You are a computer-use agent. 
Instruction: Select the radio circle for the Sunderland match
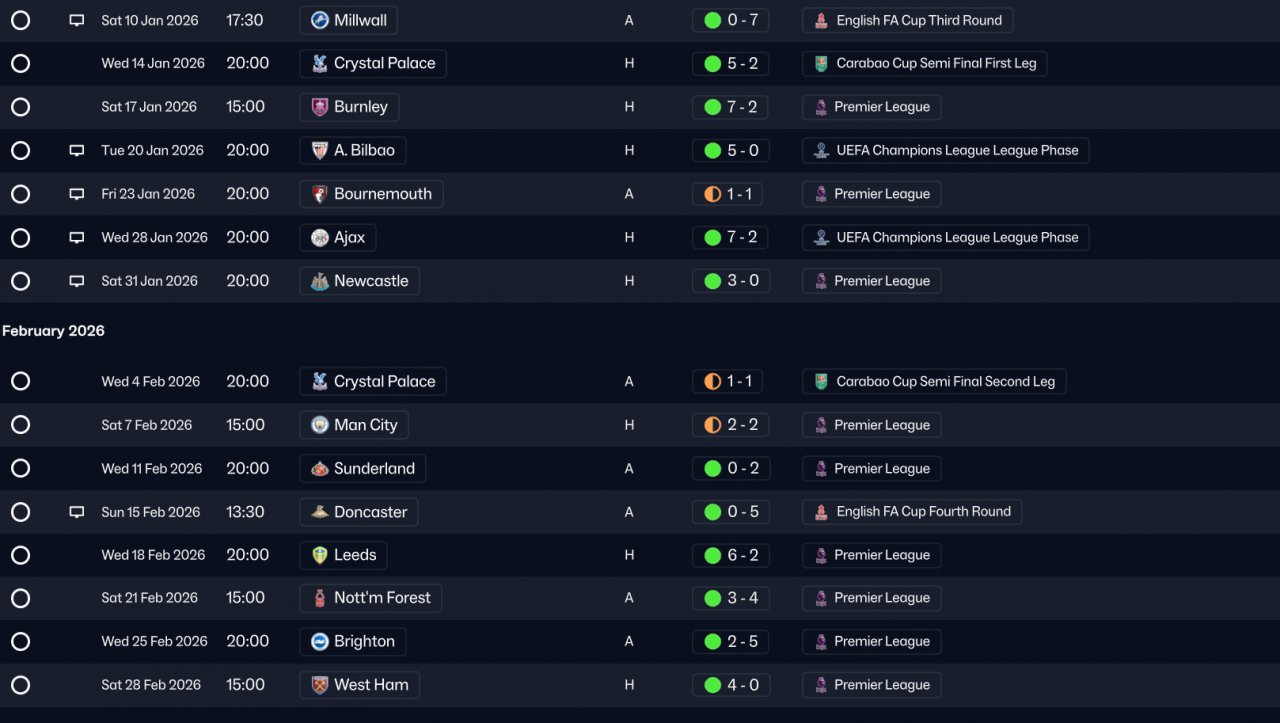pyautogui.click(x=20, y=468)
